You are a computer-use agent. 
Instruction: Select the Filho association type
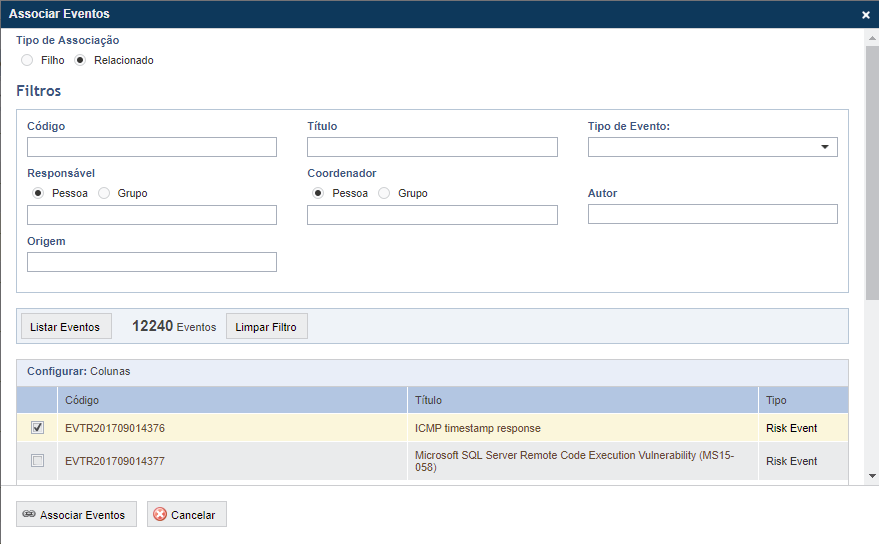[x=27, y=60]
